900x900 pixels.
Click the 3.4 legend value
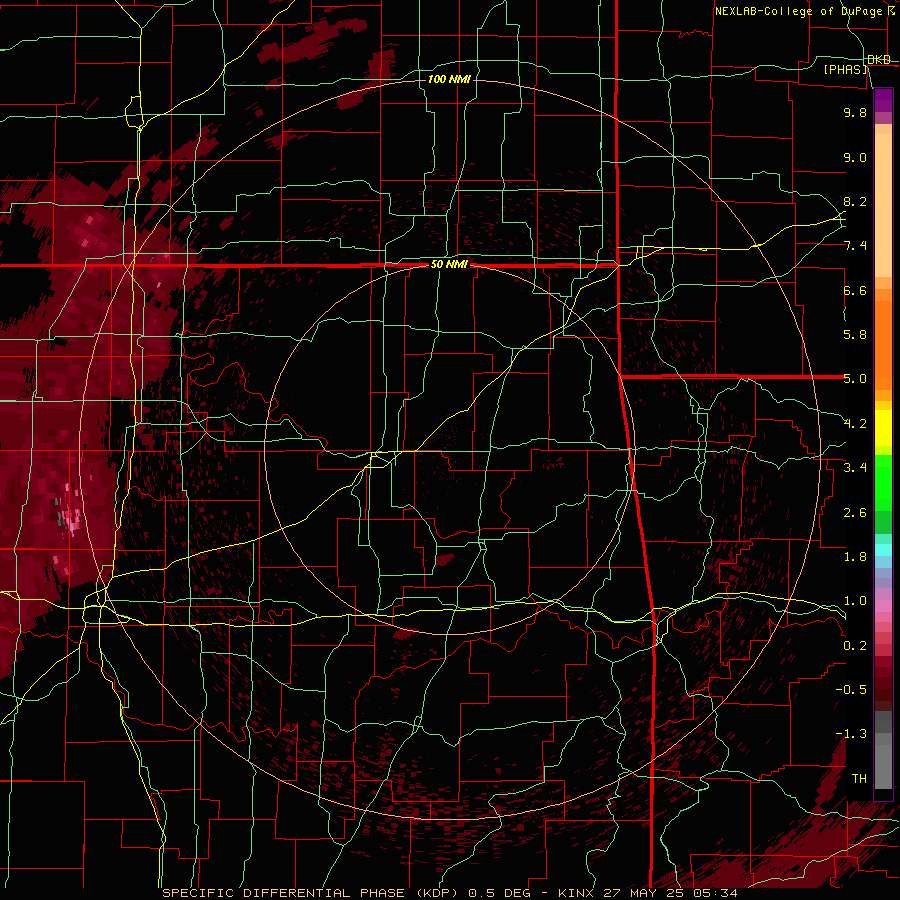pyautogui.click(x=855, y=468)
